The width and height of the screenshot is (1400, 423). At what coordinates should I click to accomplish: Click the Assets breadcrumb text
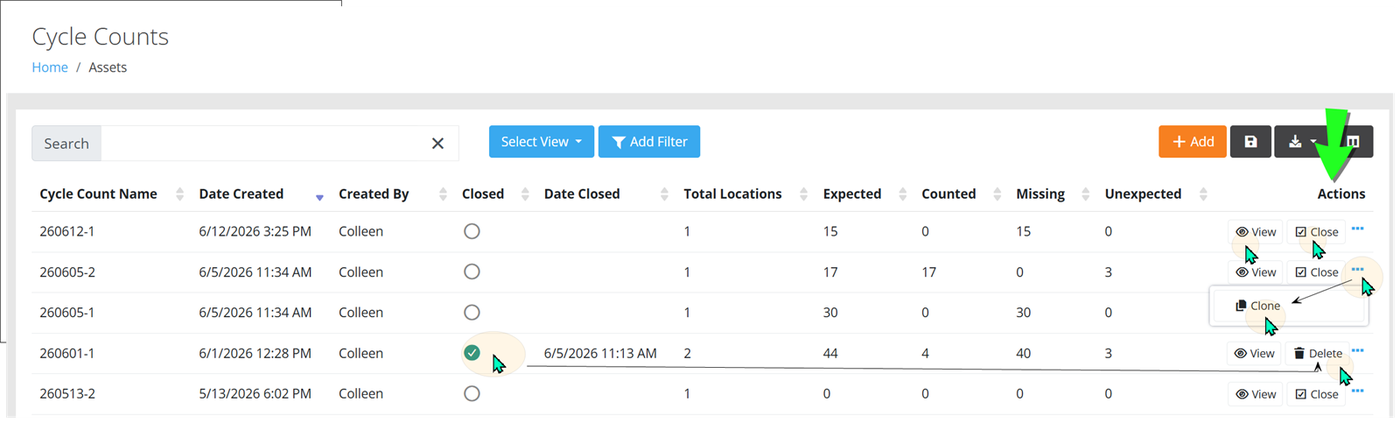coord(108,67)
